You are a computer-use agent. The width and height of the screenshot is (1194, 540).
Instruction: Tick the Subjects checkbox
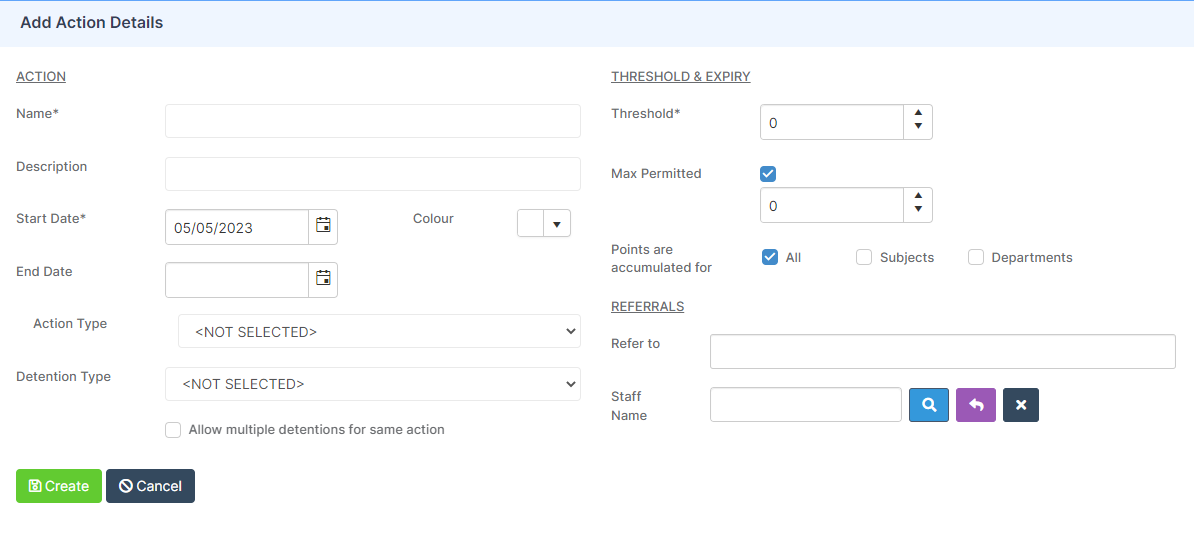click(864, 257)
